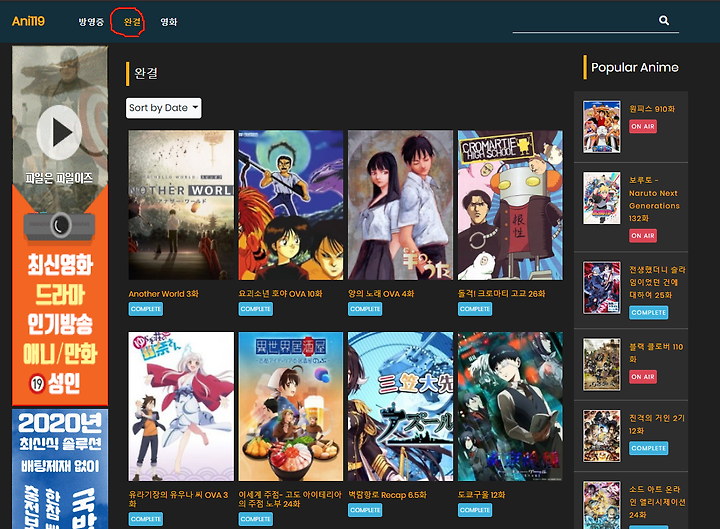The height and width of the screenshot is (529, 720).
Task: Open the 양의 노래 poster thumbnail
Action: click(400, 205)
